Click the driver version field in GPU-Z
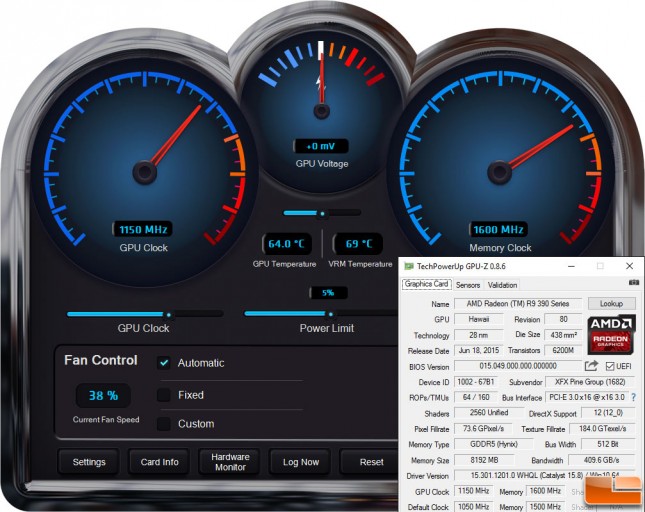Image resolution: width=645 pixels, height=512 pixels. click(x=543, y=475)
